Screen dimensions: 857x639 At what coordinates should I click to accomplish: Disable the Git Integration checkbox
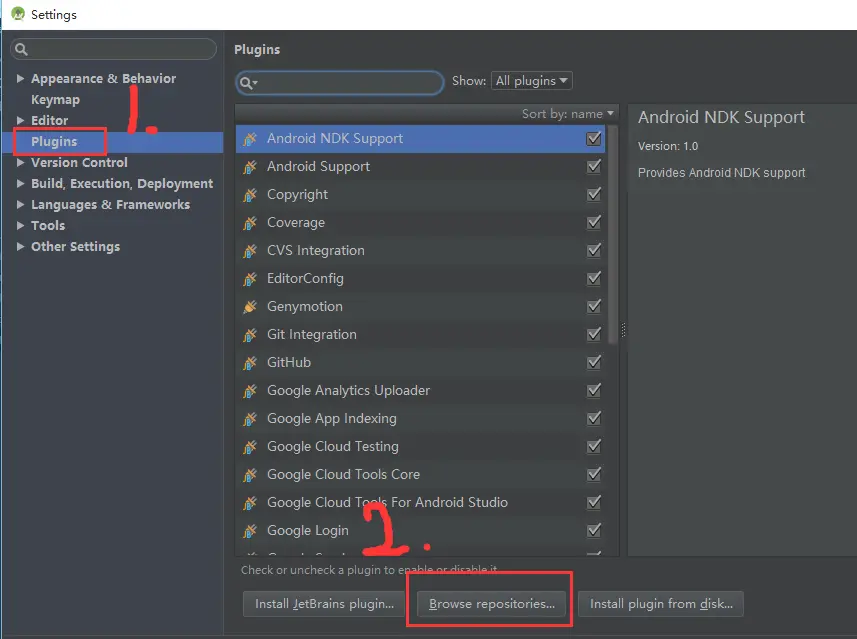tap(594, 334)
